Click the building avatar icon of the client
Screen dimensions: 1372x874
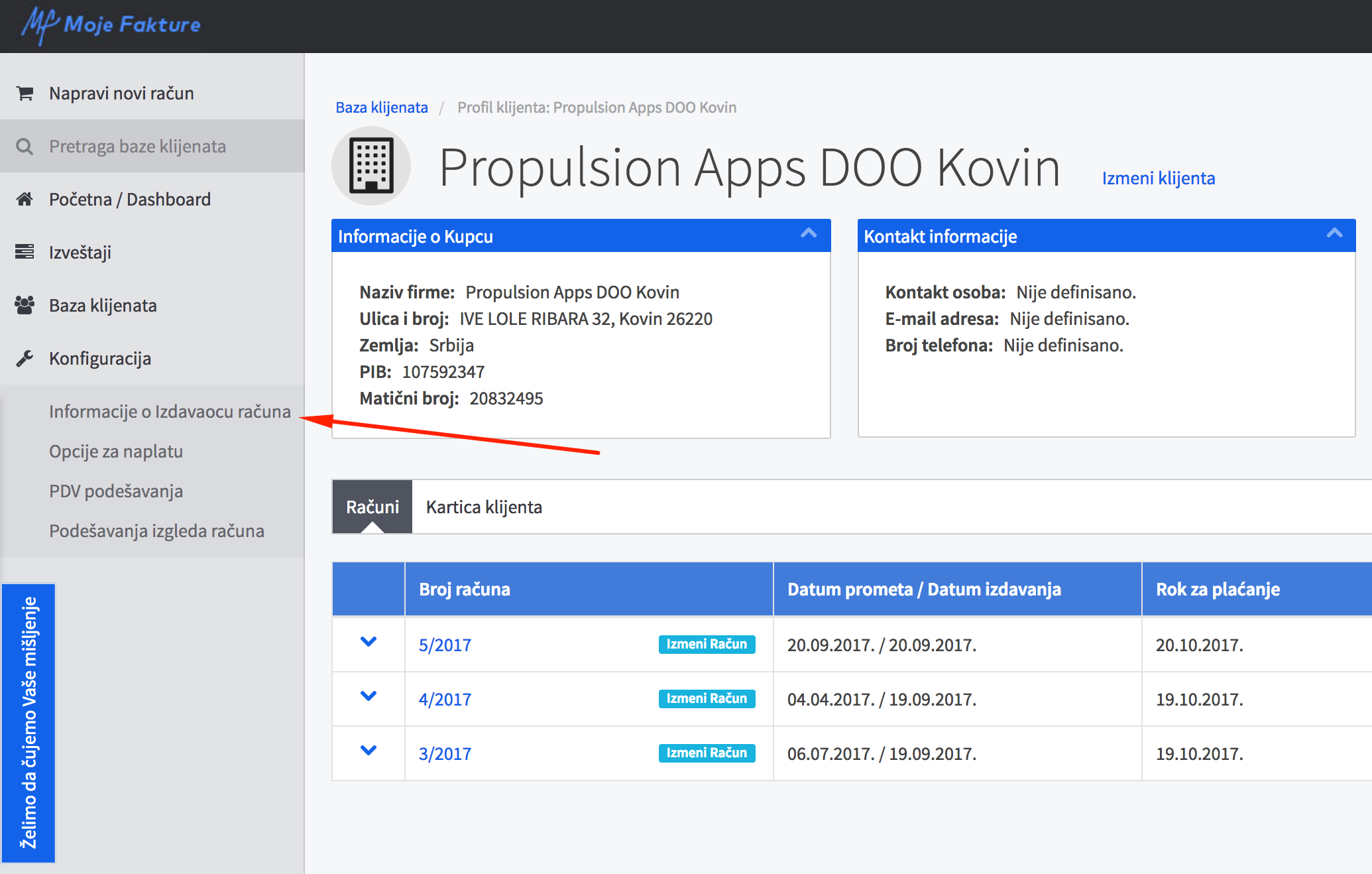point(371,166)
